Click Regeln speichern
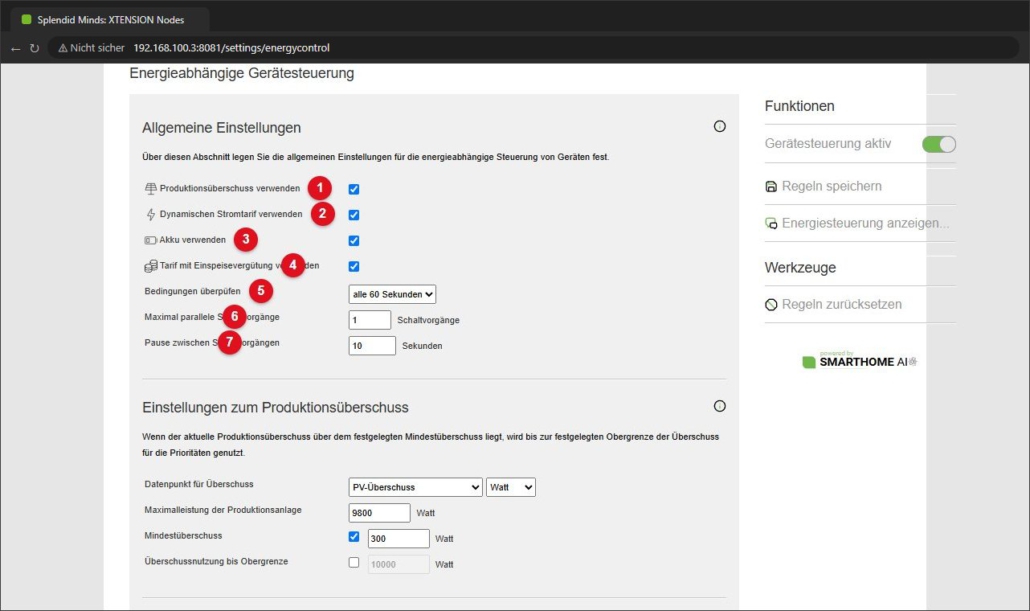The image size is (1030, 611). pyautogui.click(x=832, y=187)
